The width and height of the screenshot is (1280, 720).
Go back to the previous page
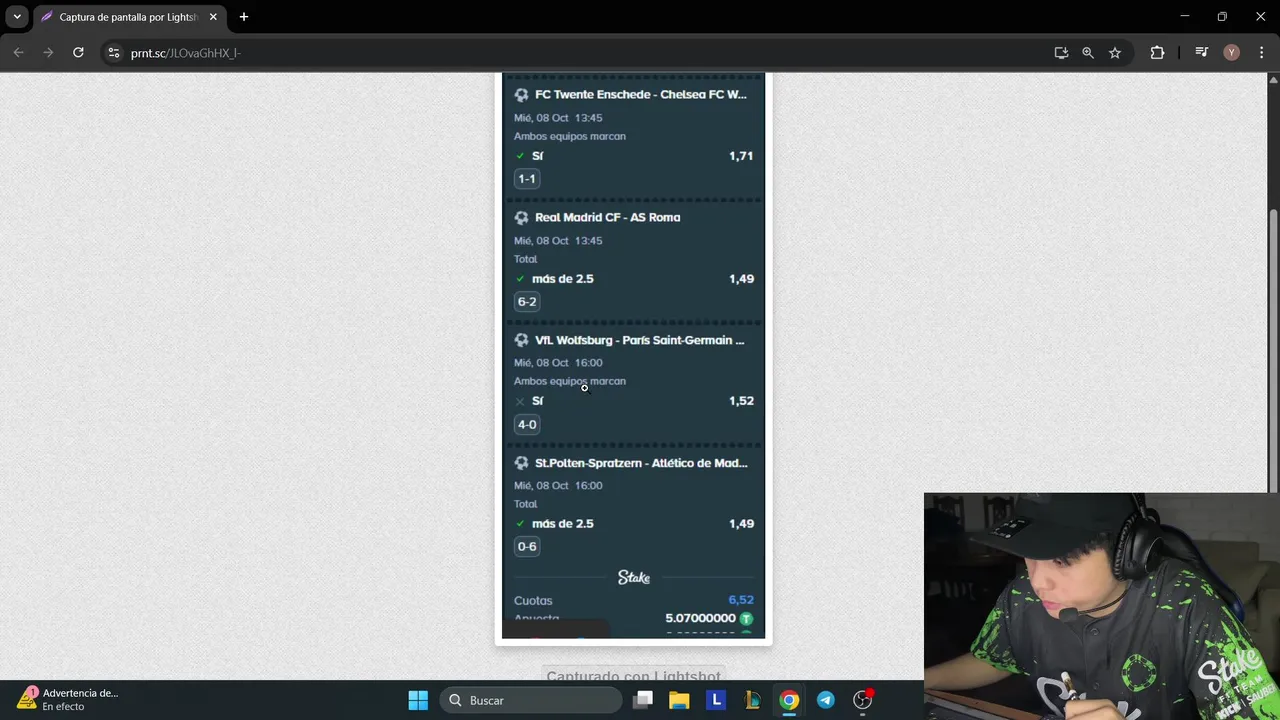[x=19, y=53]
